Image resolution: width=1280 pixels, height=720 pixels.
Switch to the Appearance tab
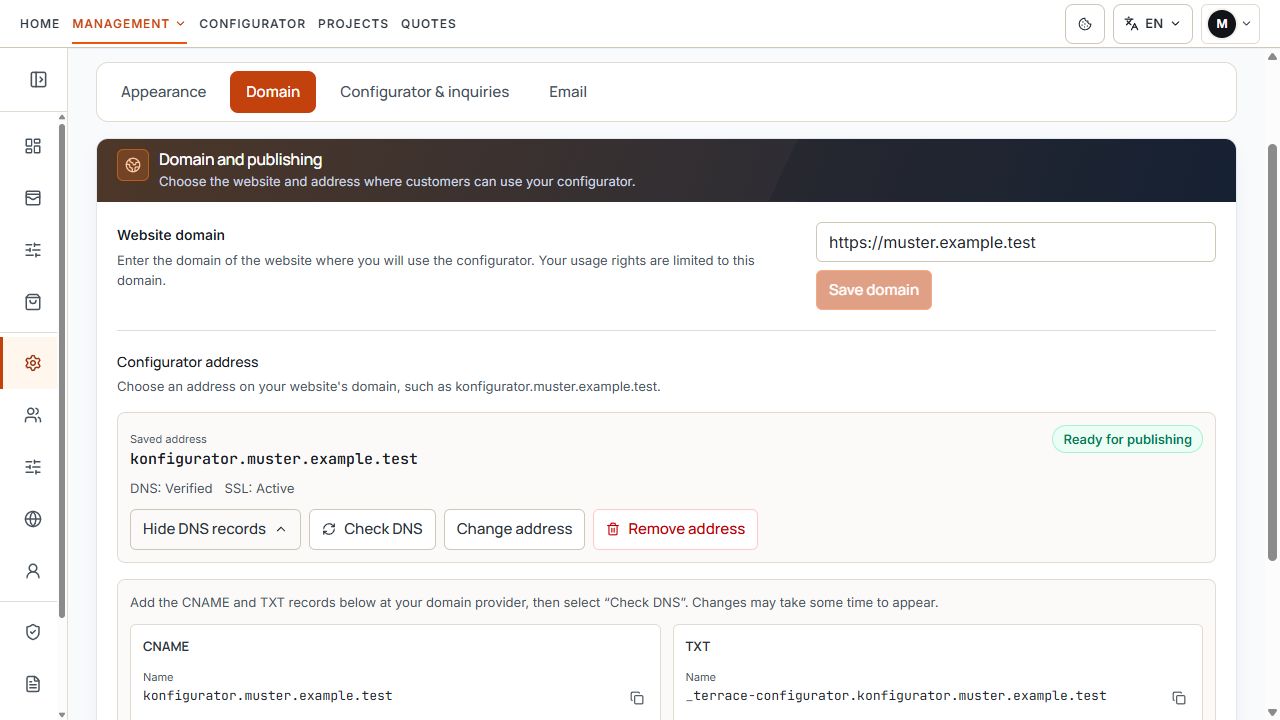[x=163, y=92]
